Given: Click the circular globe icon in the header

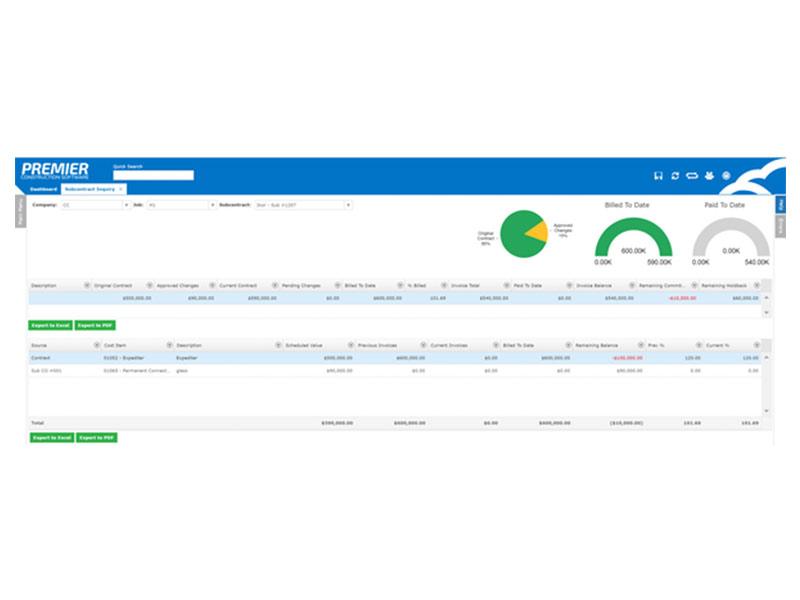Looking at the screenshot, I should (726, 176).
